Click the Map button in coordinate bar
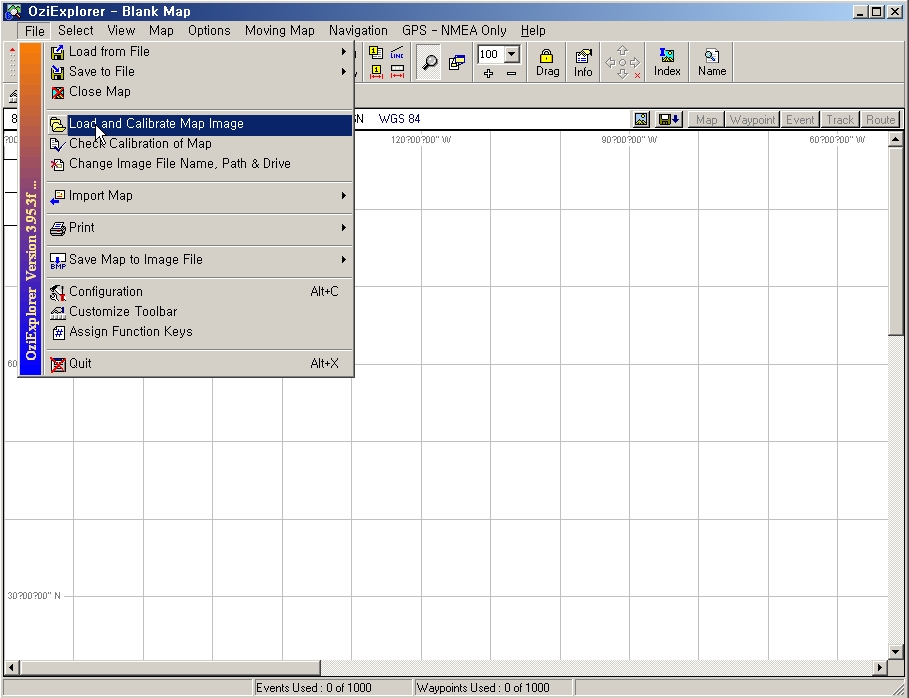The width and height of the screenshot is (909, 698). point(706,120)
